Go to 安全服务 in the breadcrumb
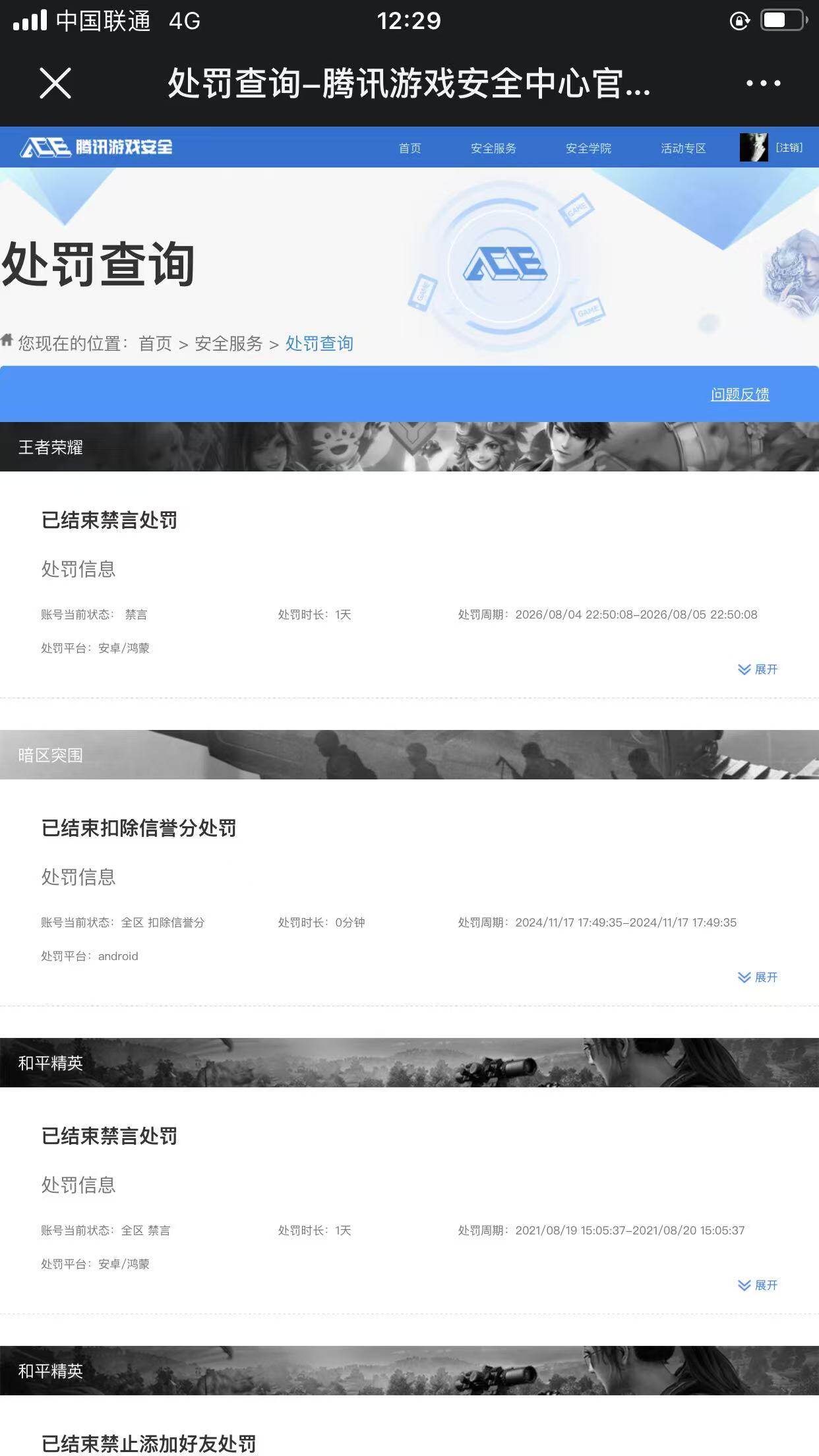Screen dimensions: 819x1456 coord(228,344)
